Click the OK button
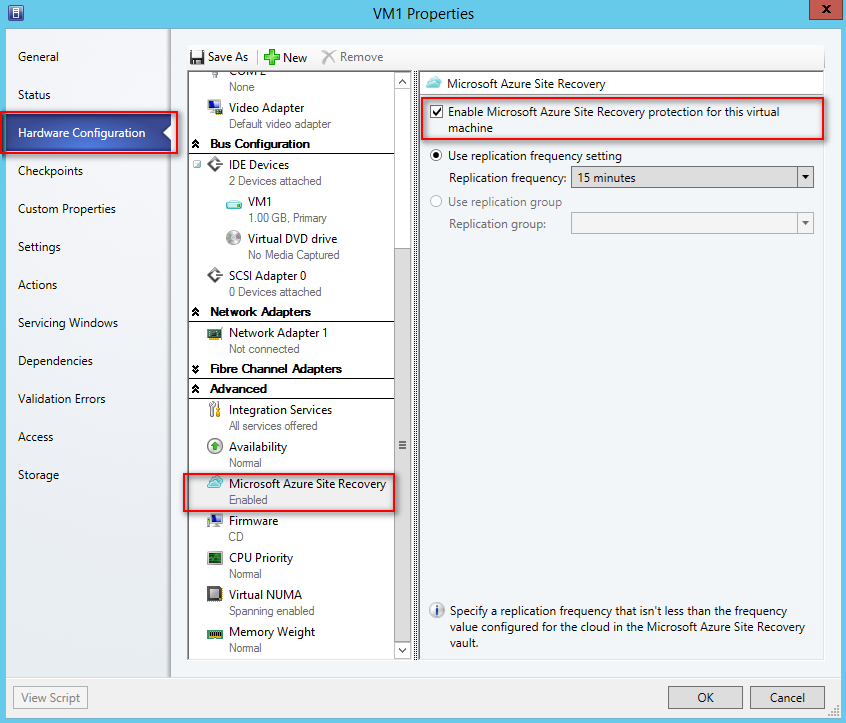 [x=705, y=698]
